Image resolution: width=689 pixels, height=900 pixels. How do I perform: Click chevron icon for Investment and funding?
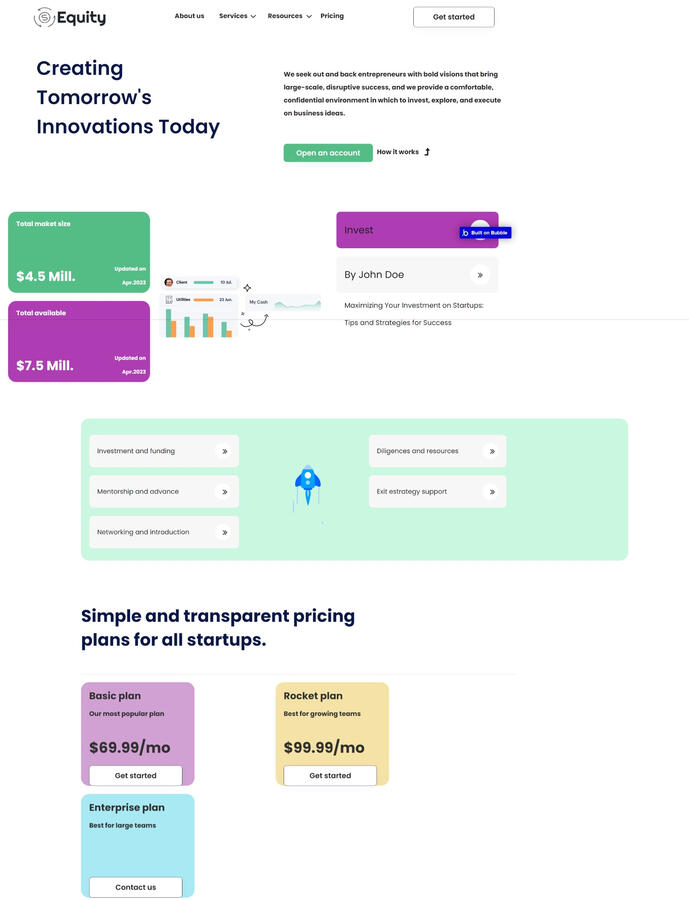[x=224, y=451]
